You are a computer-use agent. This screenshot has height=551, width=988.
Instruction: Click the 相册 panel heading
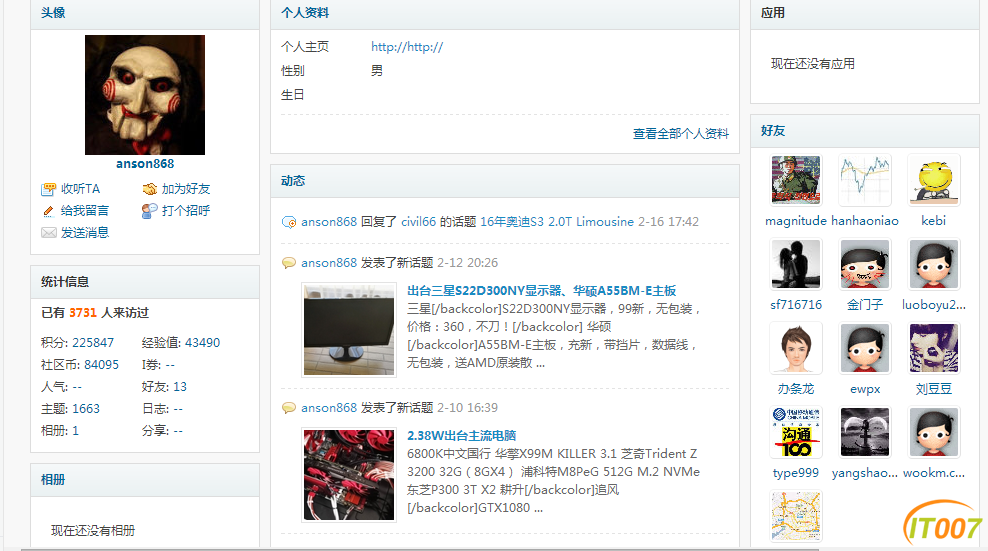[x=53, y=480]
